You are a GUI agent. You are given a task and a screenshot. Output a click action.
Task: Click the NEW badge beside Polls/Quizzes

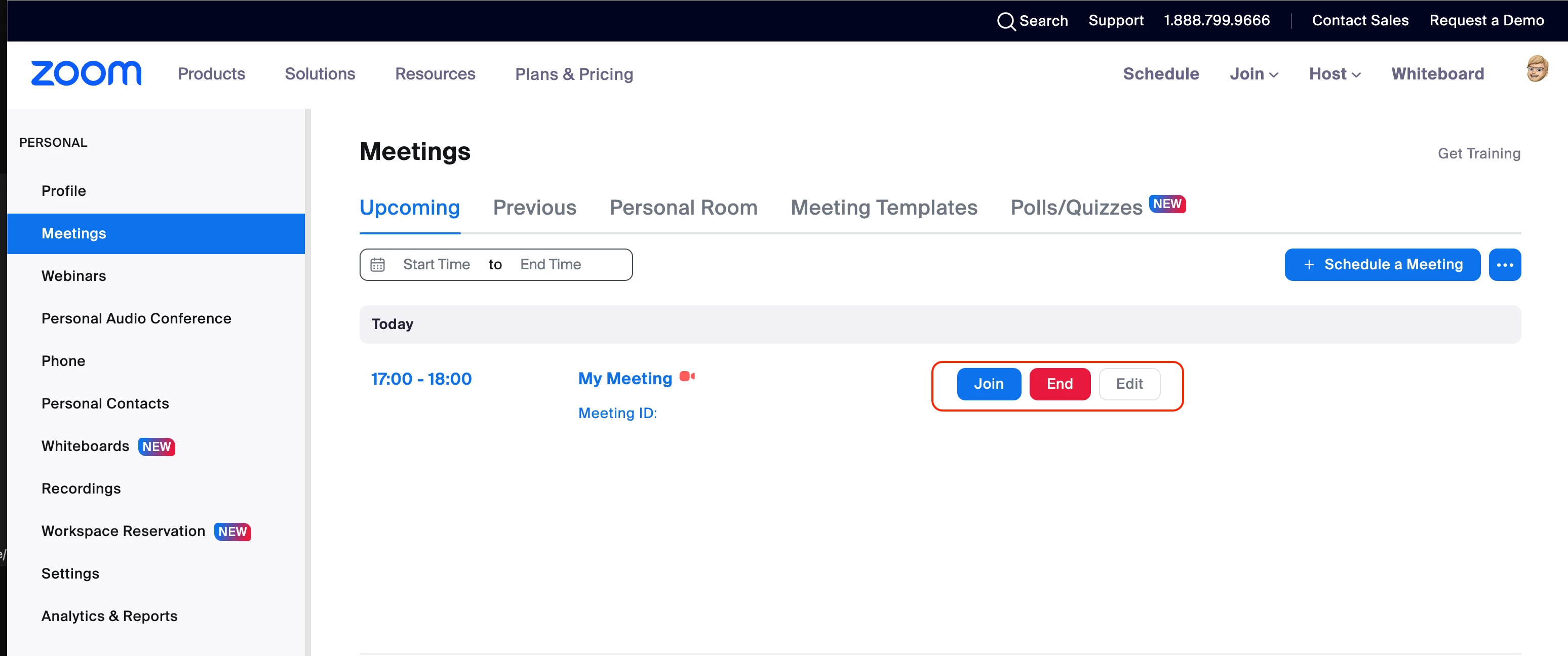click(x=1167, y=204)
